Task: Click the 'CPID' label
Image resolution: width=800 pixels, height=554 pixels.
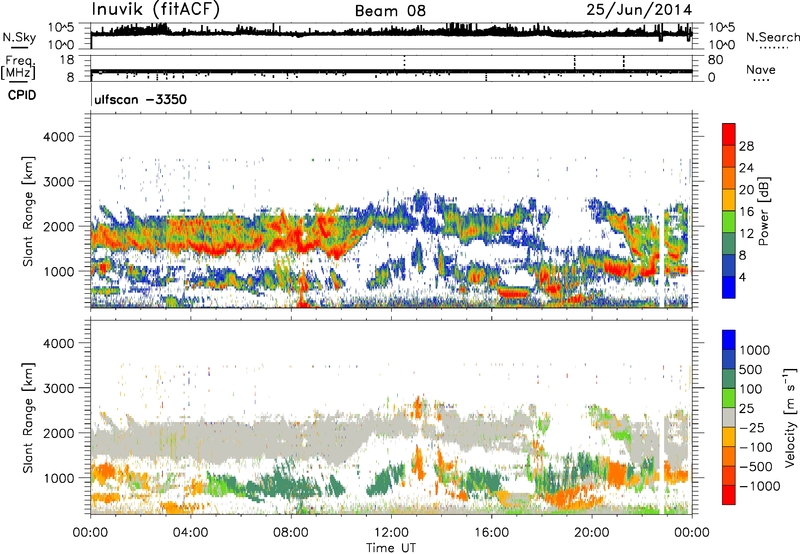Action: click(x=22, y=95)
